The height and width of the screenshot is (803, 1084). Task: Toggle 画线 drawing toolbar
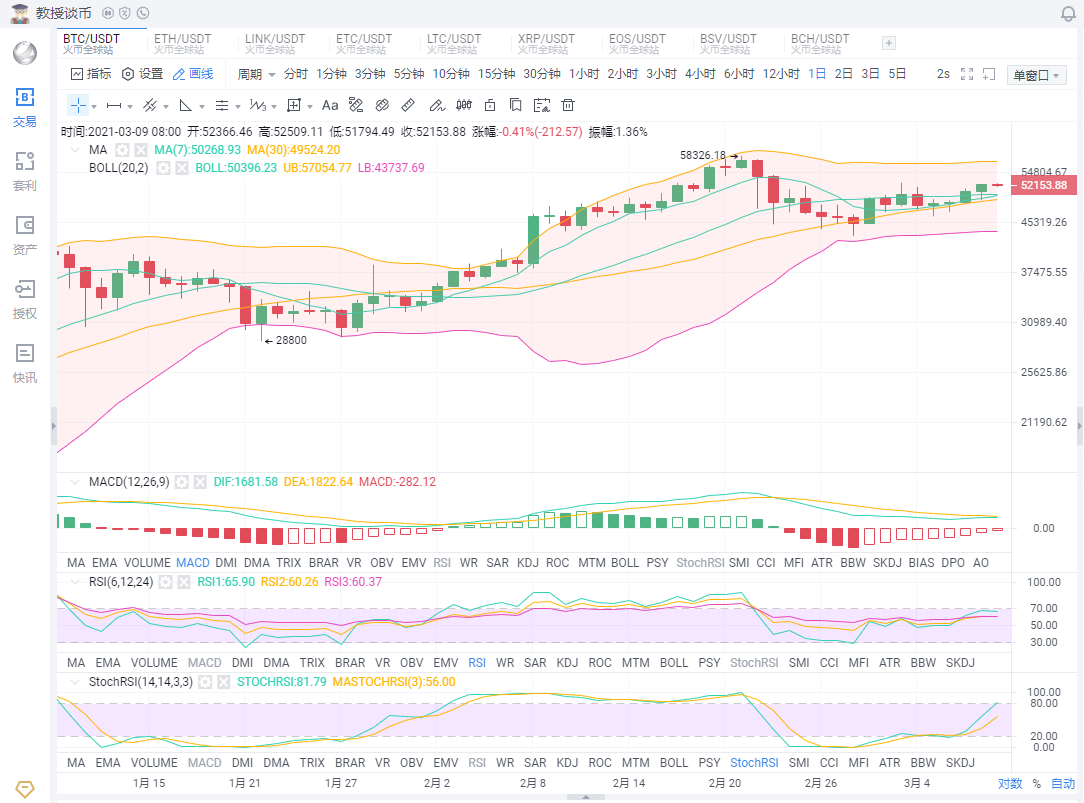coord(193,74)
